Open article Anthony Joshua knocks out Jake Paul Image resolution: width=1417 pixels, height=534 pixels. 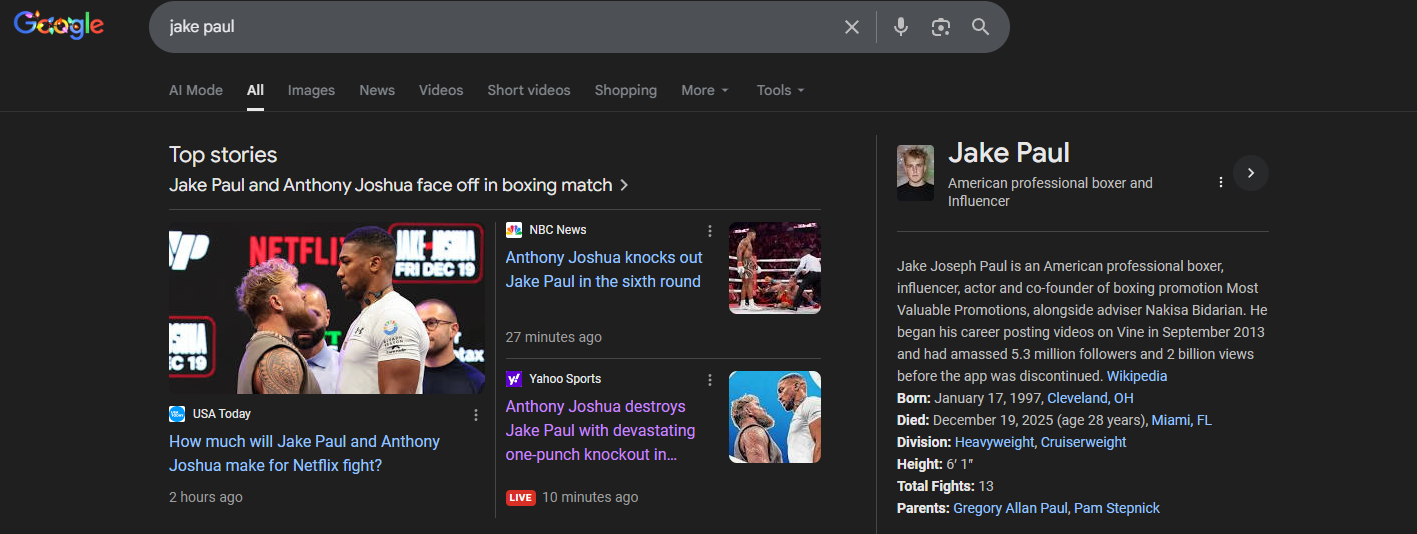pos(604,269)
